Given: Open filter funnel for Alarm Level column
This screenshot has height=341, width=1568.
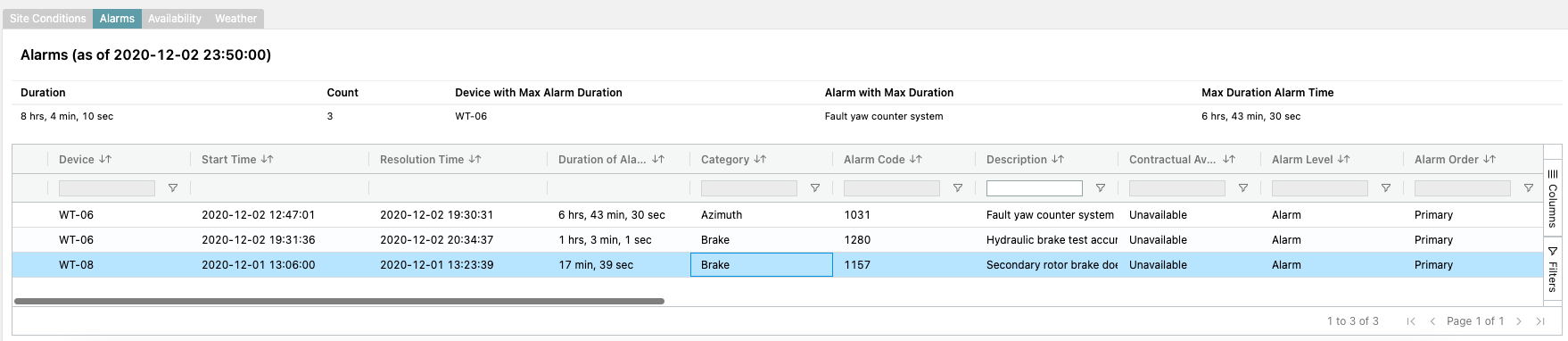Looking at the screenshot, I should (1386, 188).
